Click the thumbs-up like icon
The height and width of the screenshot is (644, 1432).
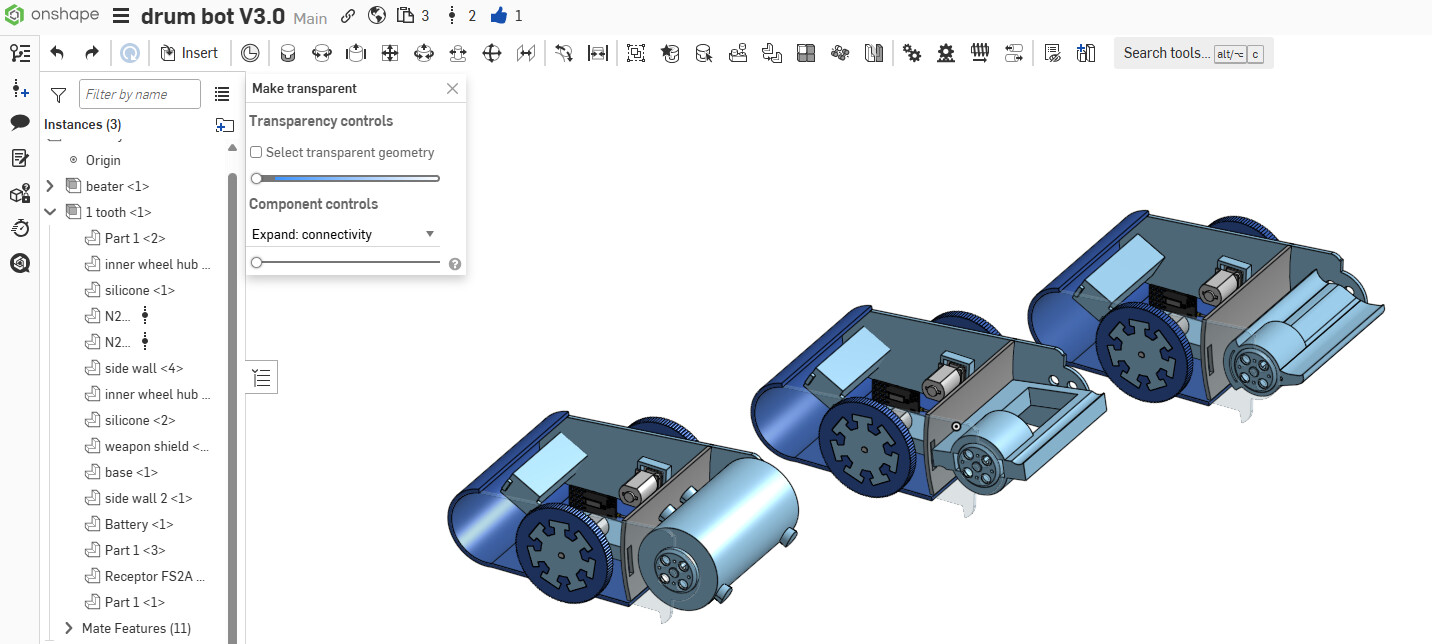(x=499, y=16)
